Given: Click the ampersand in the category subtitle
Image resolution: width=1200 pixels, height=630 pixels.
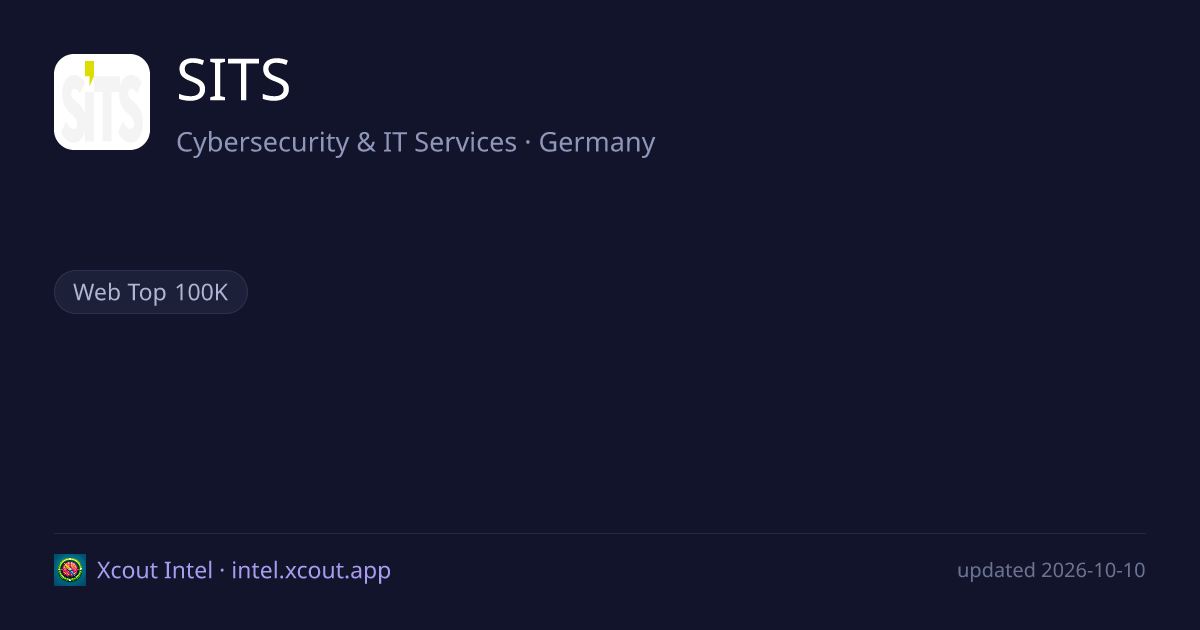Looking at the screenshot, I should tap(366, 142).
